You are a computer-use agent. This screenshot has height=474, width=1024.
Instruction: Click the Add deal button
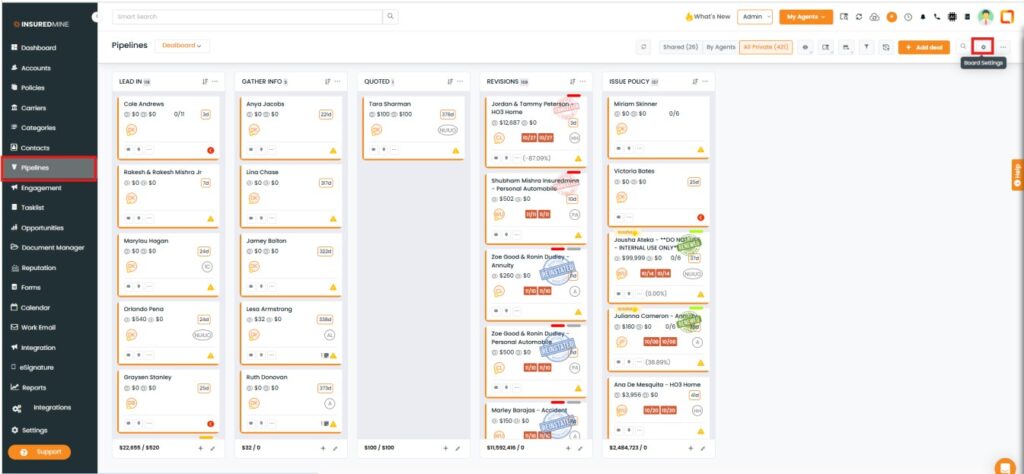[x=923, y=47]
